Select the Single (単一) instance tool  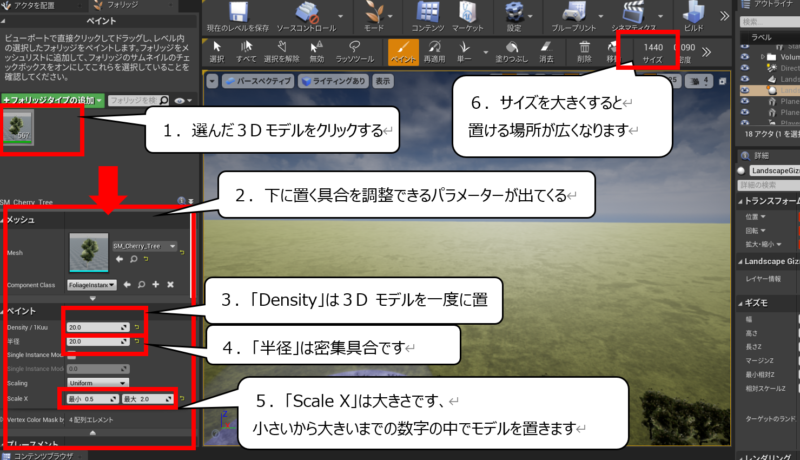pyautogui.click(x=464, y=52)
